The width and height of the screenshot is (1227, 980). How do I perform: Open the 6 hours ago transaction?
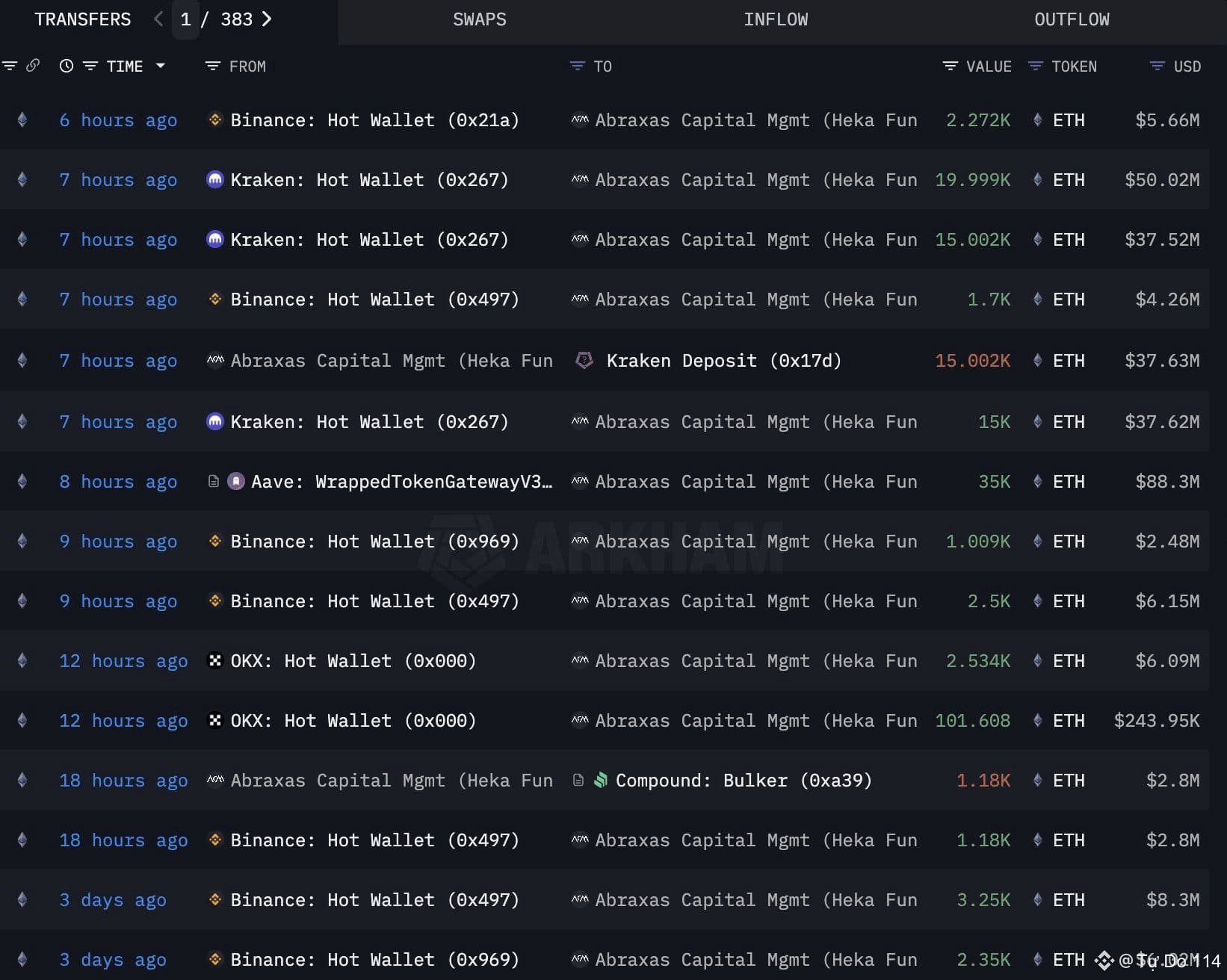tap(118, 120)
